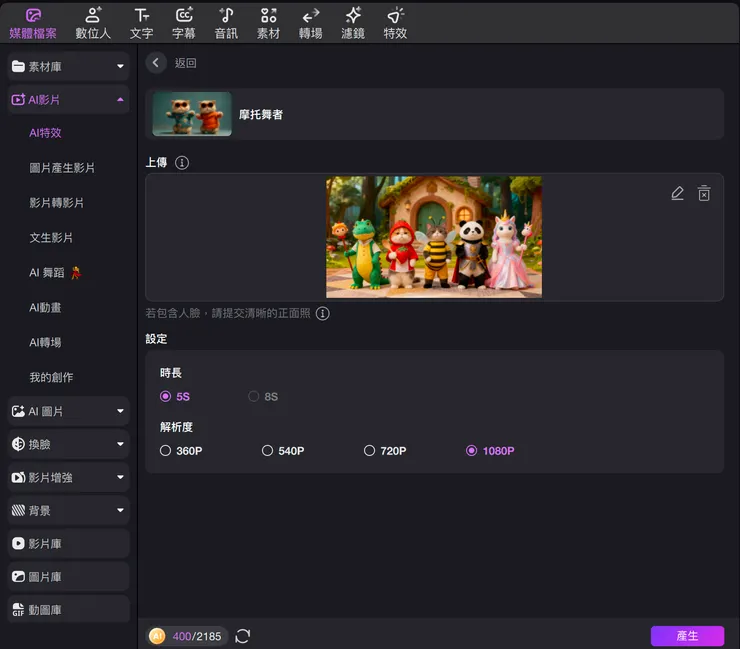Click the 影片增強 enhancement icon
The image size is (740, 649).
coord(18,478)
